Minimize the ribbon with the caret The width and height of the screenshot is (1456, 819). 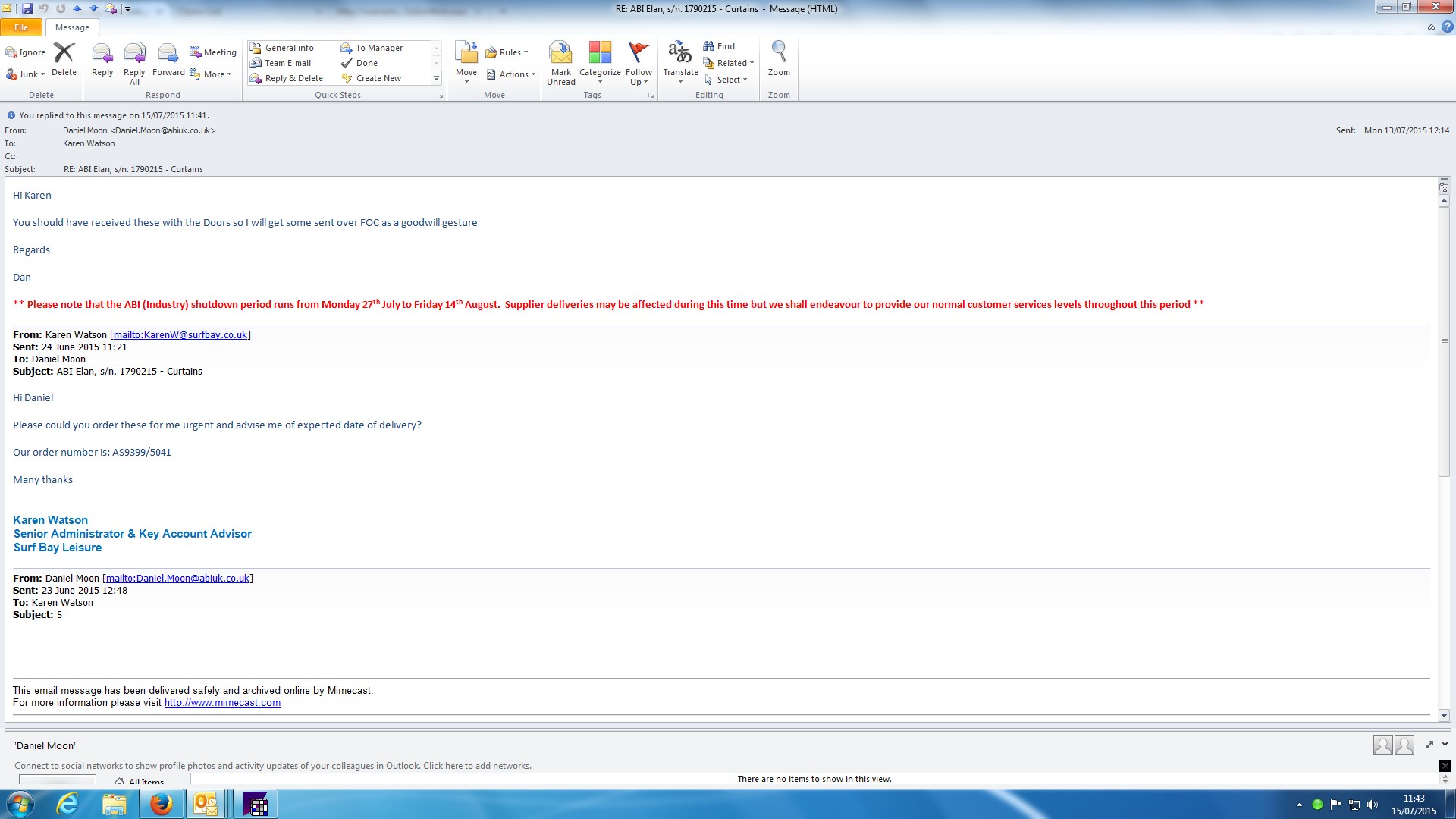click(1431, 27)
